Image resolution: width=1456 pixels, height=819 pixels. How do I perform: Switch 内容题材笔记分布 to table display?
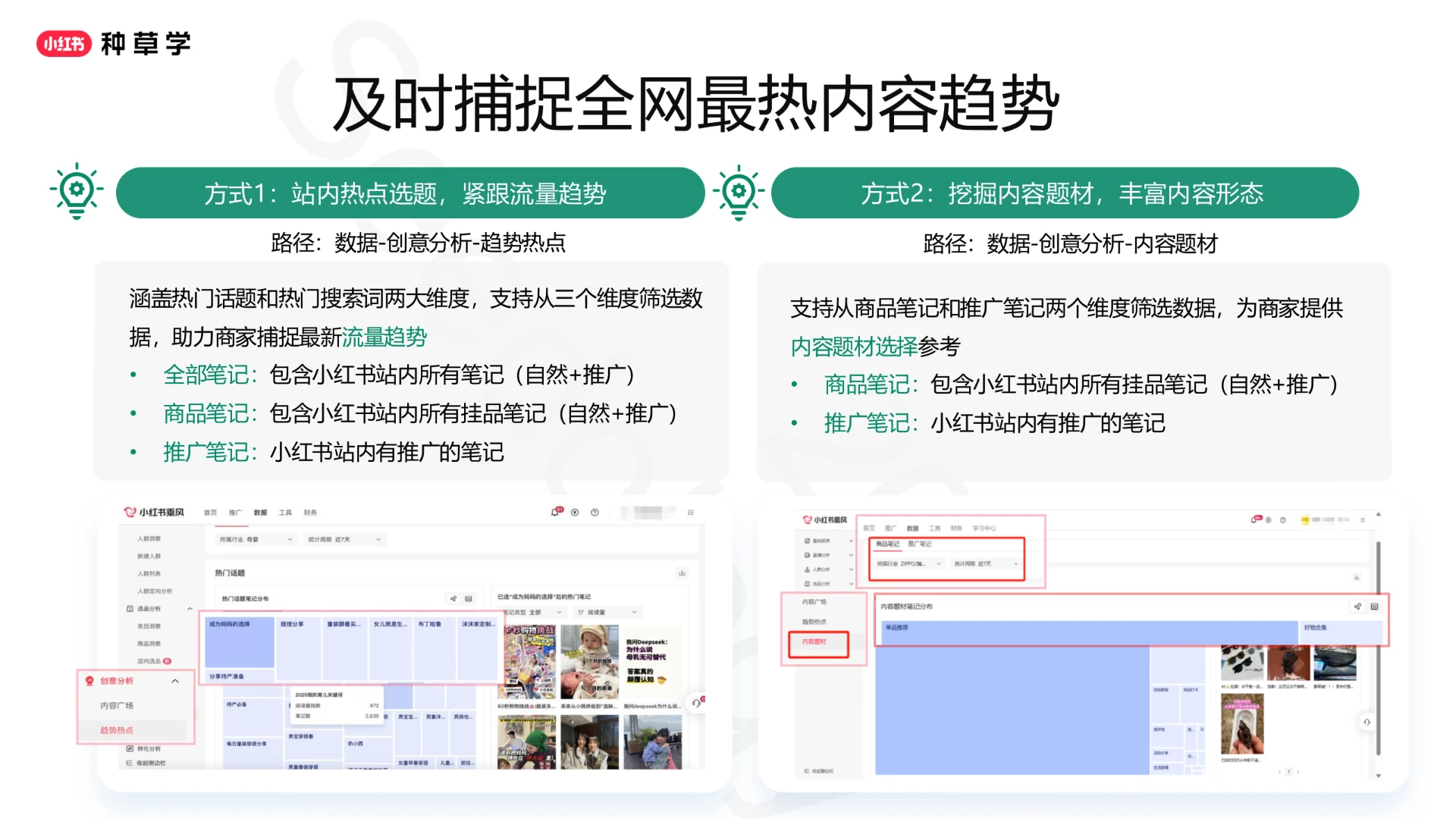tap(1375, 607)
